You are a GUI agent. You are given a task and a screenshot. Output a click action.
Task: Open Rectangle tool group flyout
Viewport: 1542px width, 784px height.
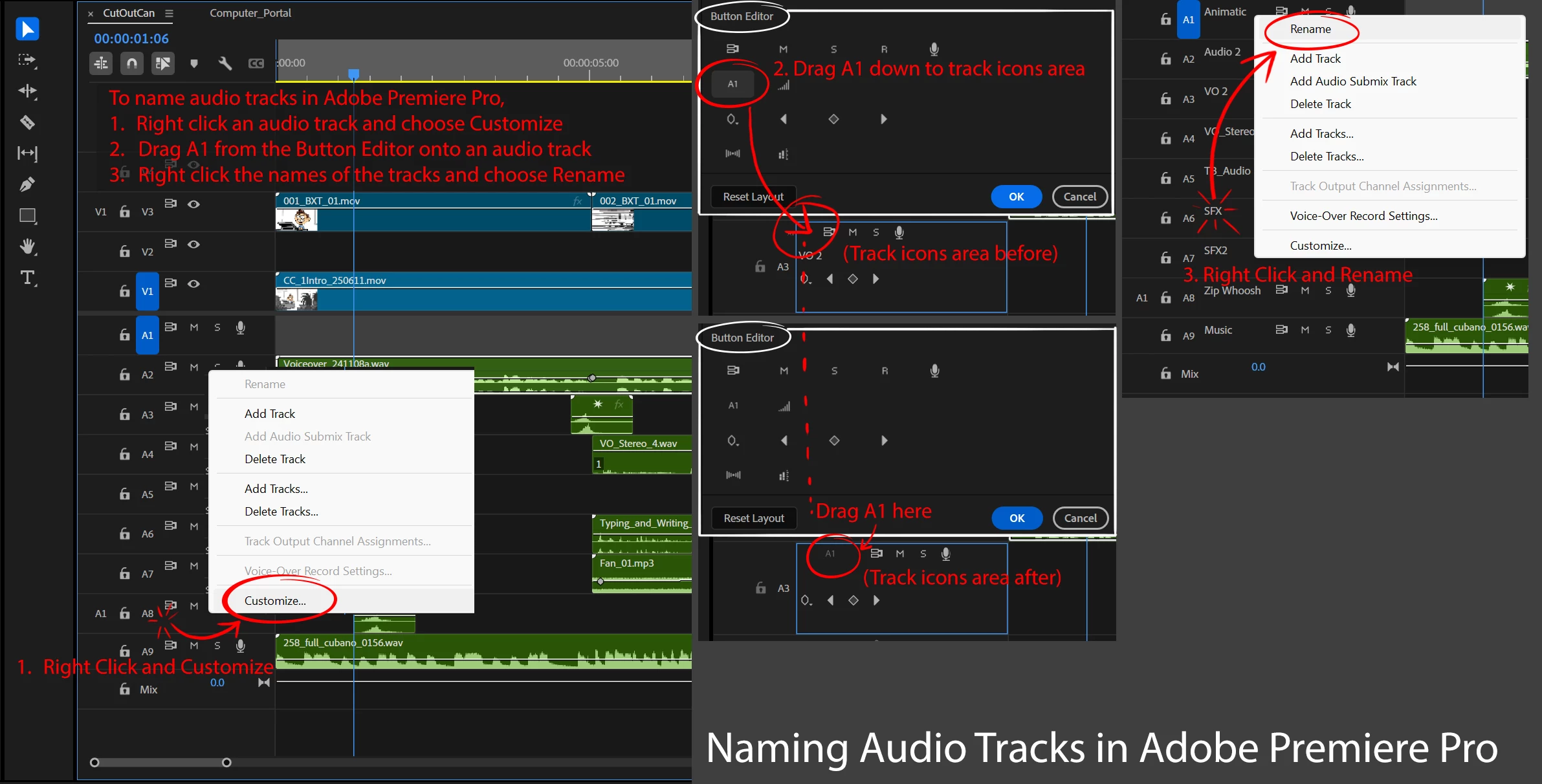27,215
